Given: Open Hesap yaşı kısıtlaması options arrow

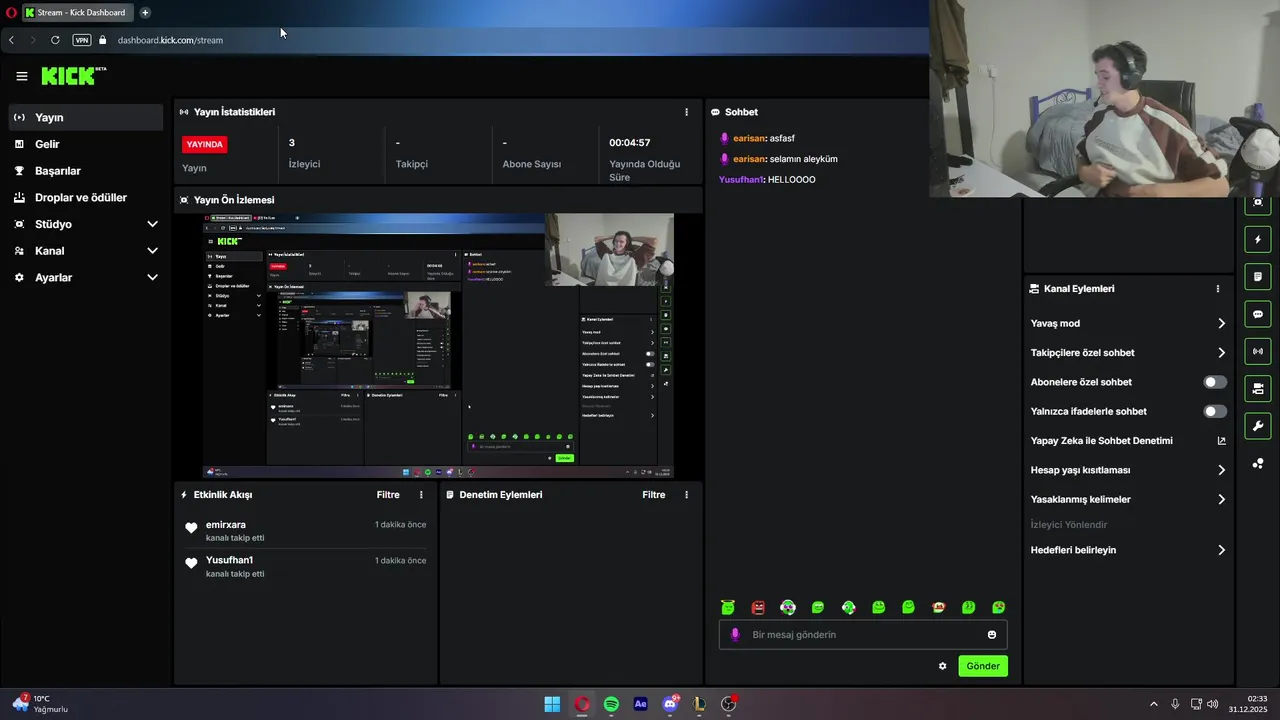Looking at the screenshot, I should pyautogui.click(x=1221, y=470).
